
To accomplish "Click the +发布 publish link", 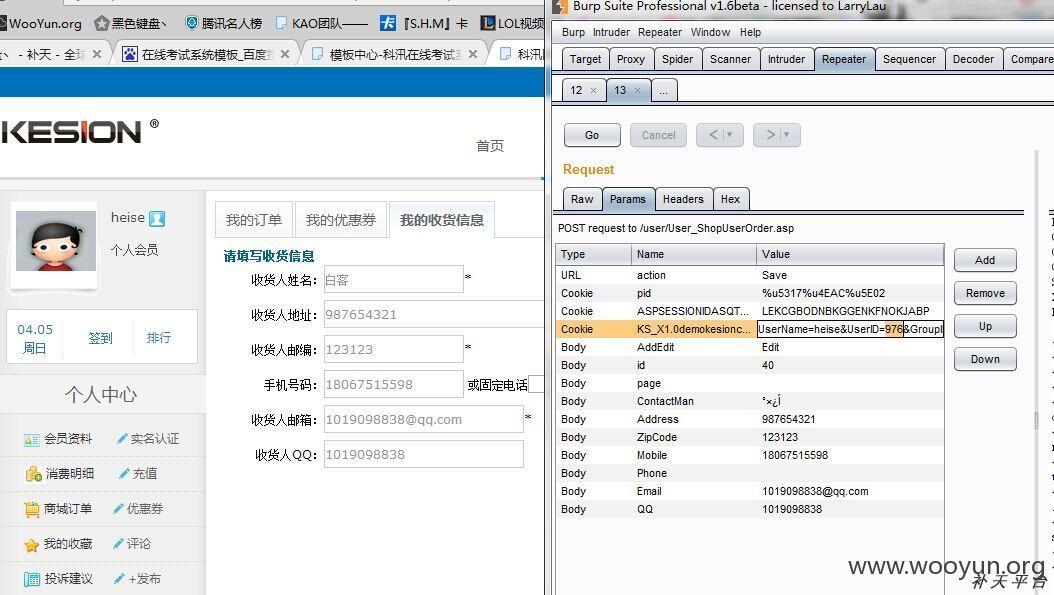I will tap(137, 579).
